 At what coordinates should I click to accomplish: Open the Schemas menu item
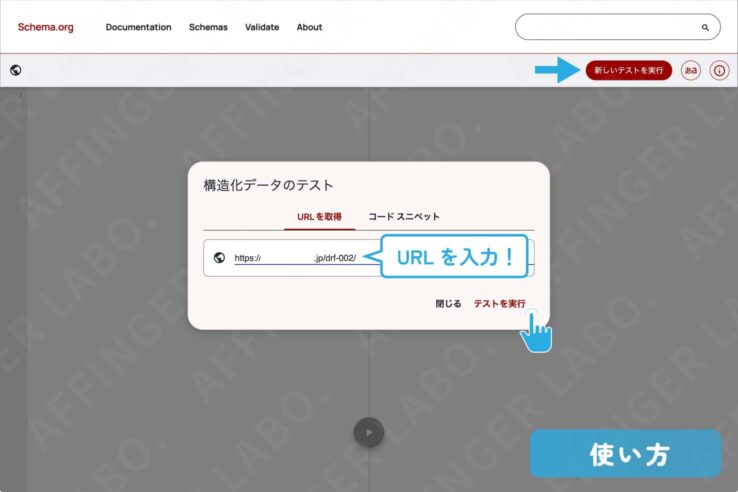pos(208,27)
